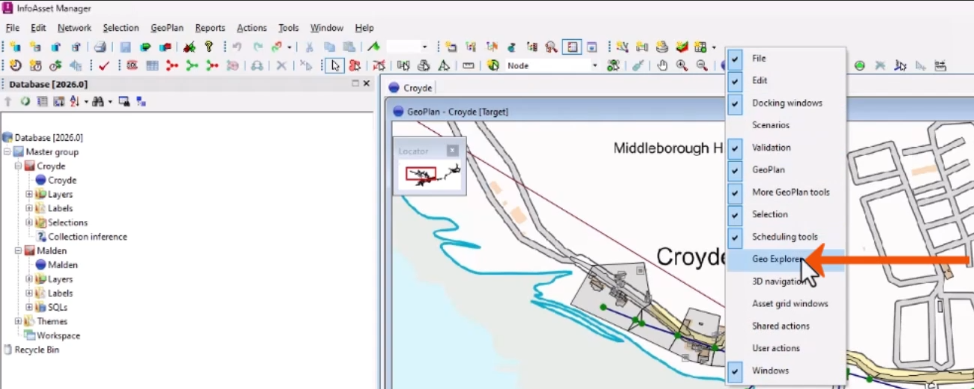
Task: Click the grid window table icon
Action: 152,65
